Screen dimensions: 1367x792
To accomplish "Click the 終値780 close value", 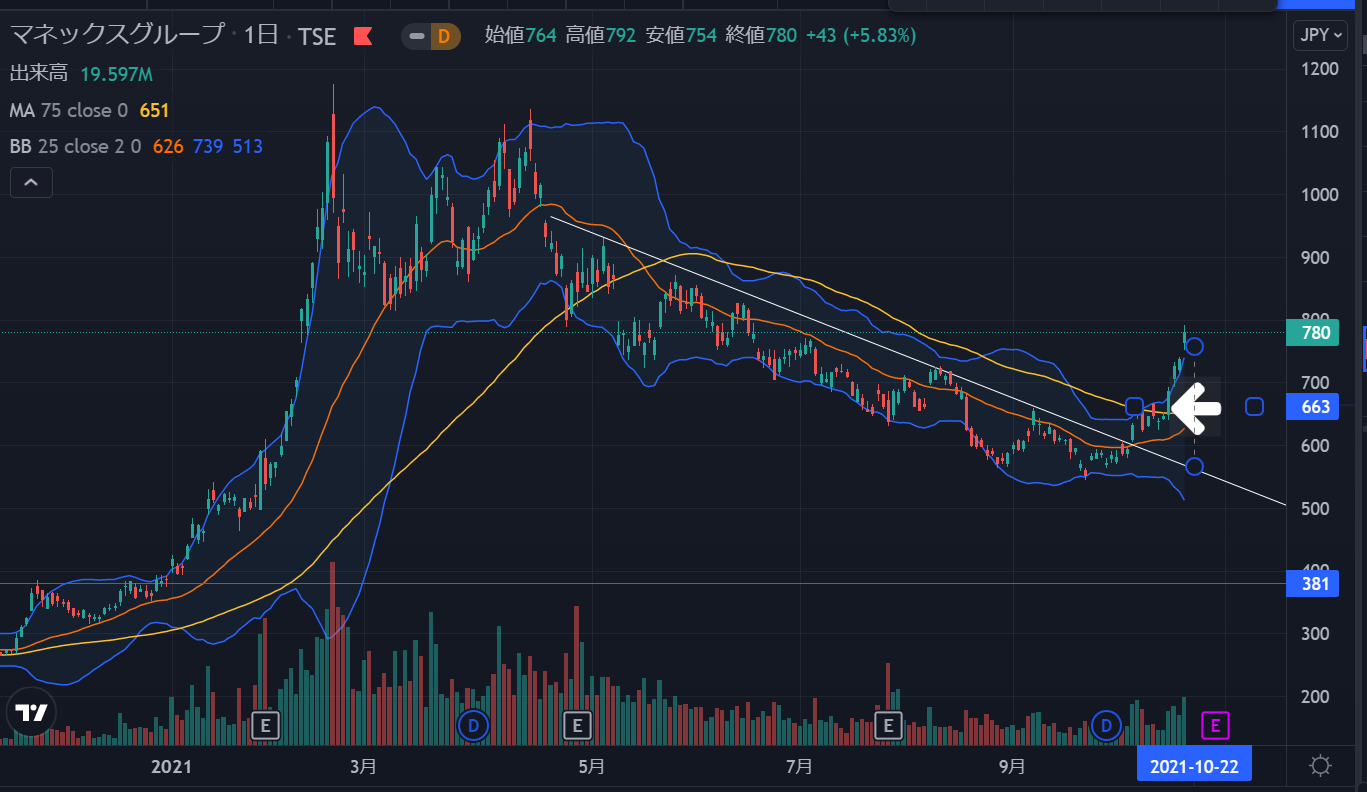I will click(760, 36).
